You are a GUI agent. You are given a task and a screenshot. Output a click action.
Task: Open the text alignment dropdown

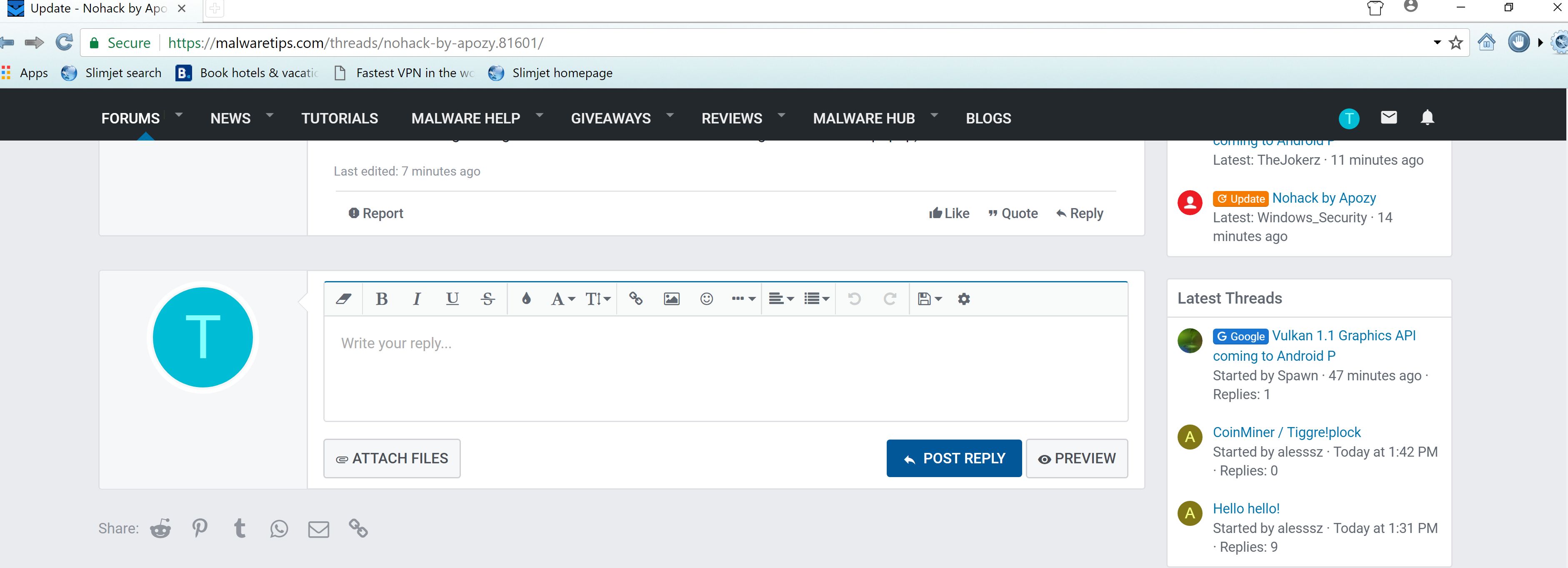[x=780, y=299]
